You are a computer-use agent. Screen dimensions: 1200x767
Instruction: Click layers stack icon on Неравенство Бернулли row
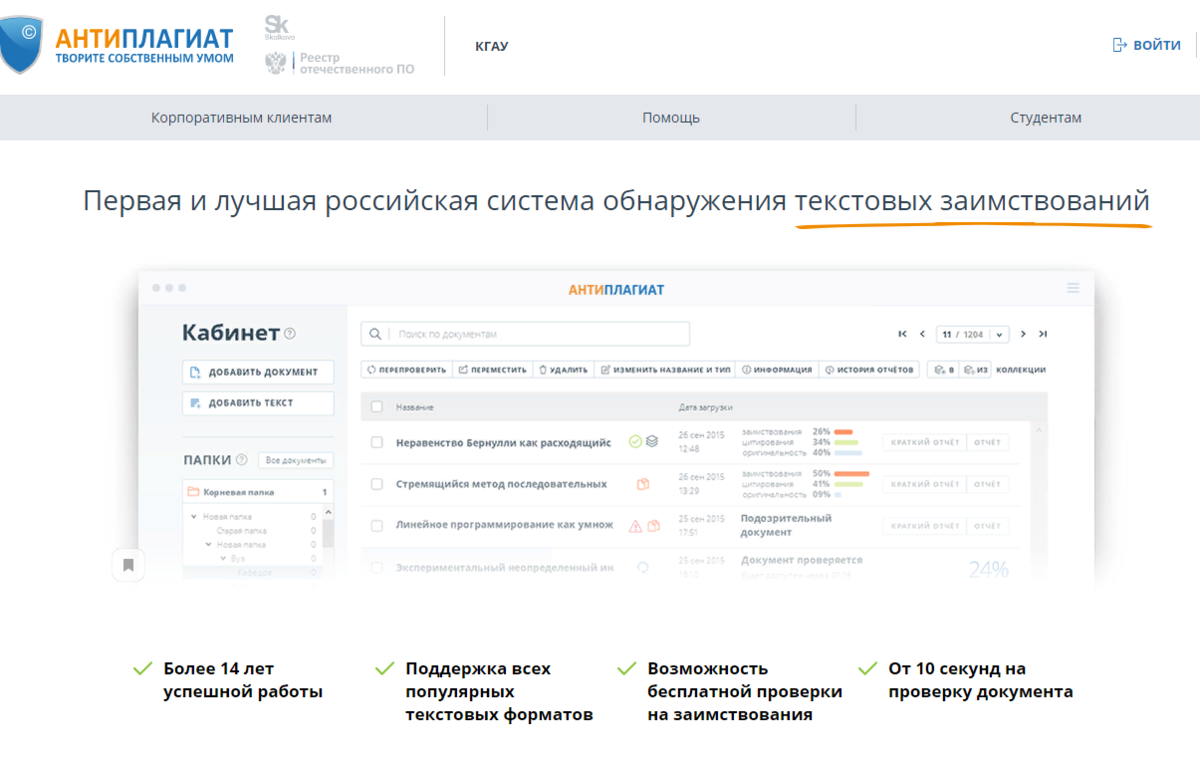[652, 441]
